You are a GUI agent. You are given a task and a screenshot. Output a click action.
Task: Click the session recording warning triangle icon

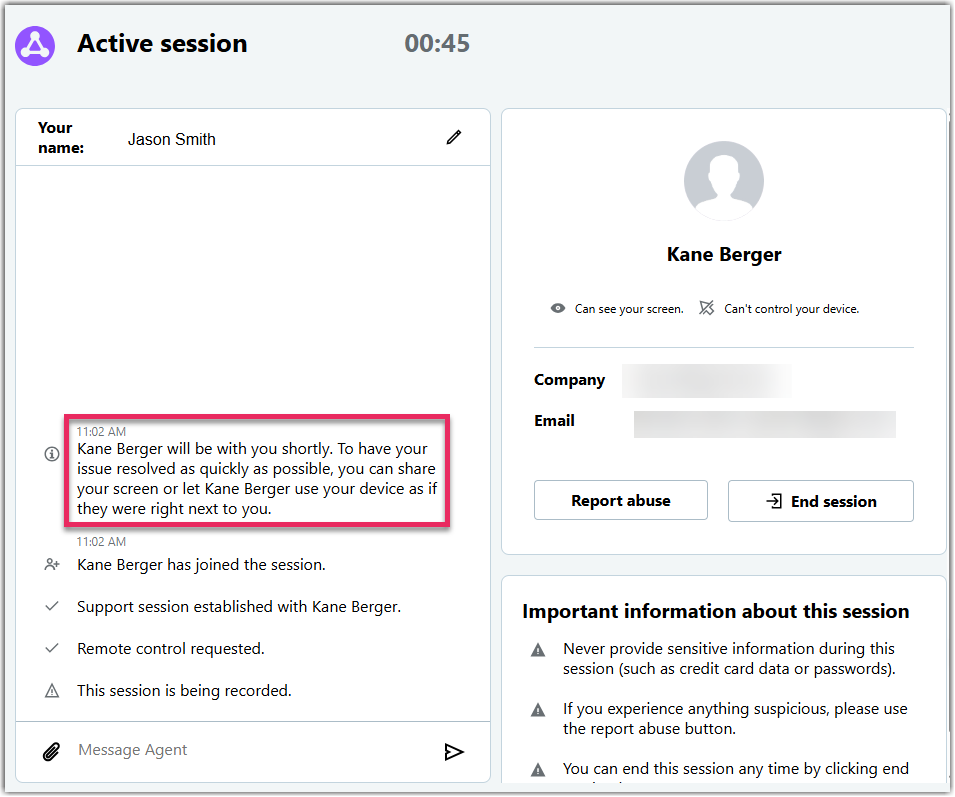(52, 691)
